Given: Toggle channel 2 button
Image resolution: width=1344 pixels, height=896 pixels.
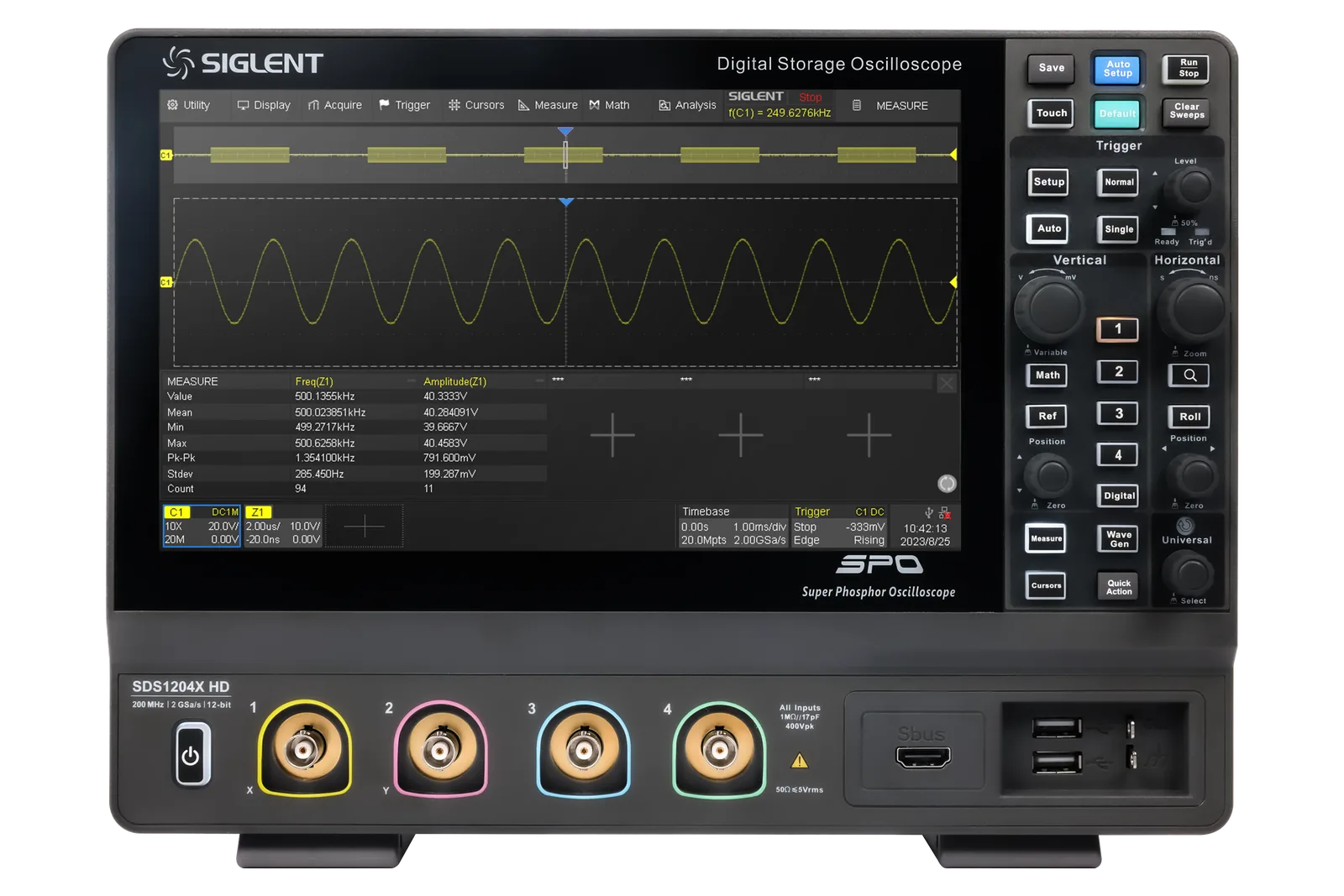Looking at the screenshot, I should (1118, 371).
